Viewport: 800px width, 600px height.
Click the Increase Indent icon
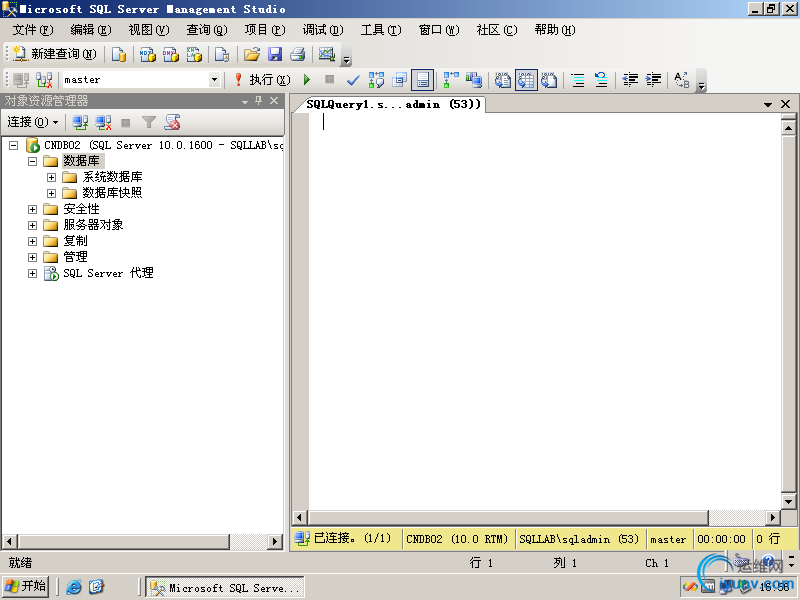(x=653, y=80)
